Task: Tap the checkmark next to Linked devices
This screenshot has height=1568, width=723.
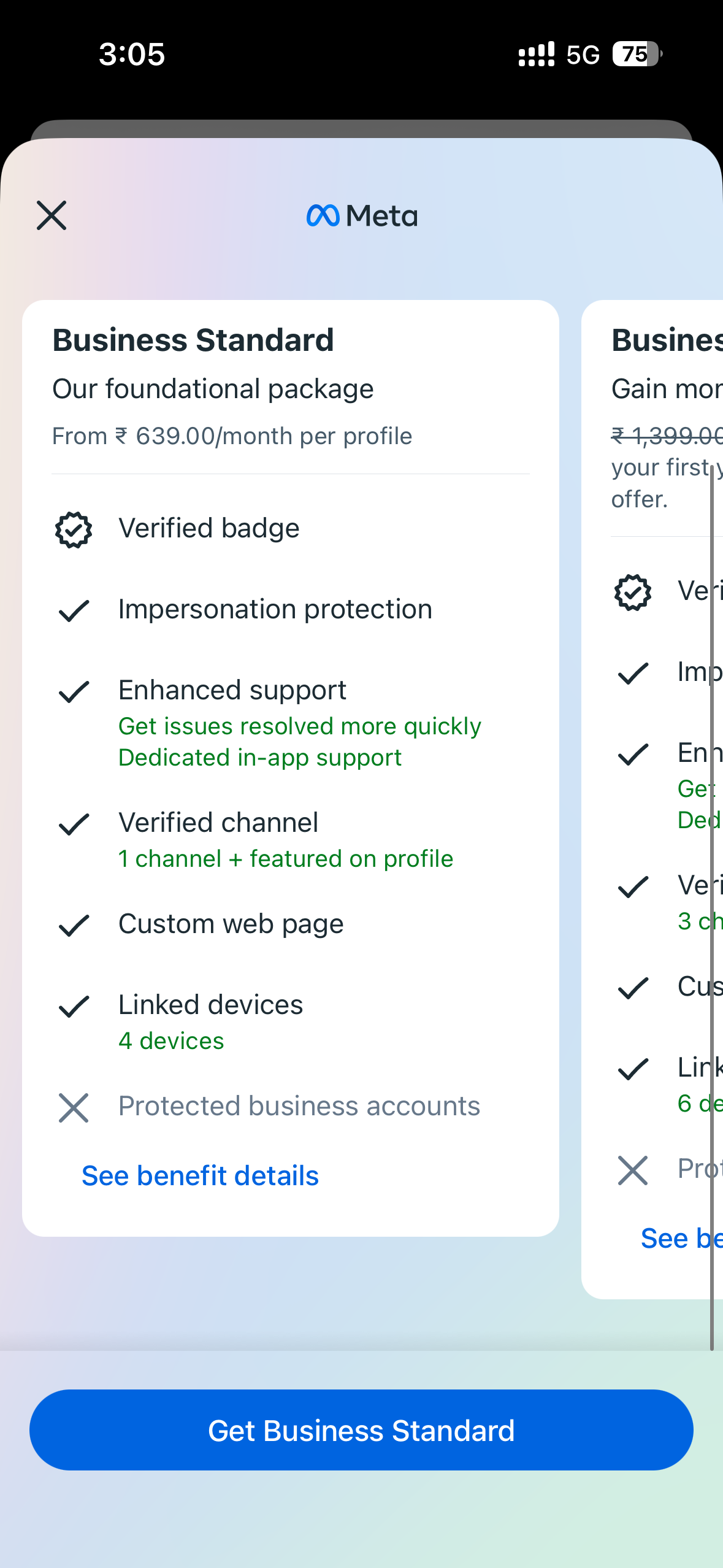Action: 74,1006
